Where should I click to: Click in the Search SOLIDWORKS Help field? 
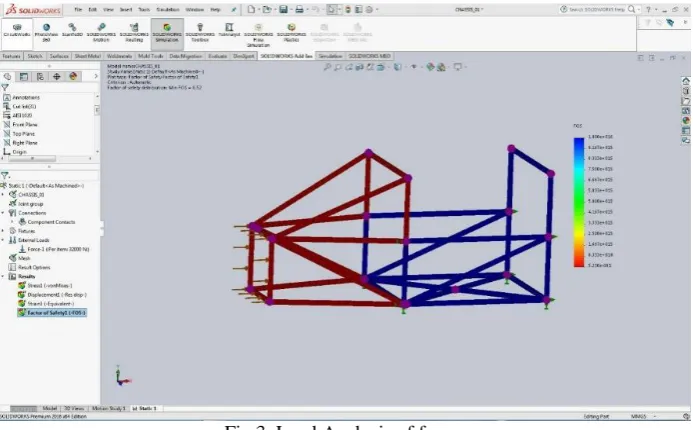tap(597, 9)
